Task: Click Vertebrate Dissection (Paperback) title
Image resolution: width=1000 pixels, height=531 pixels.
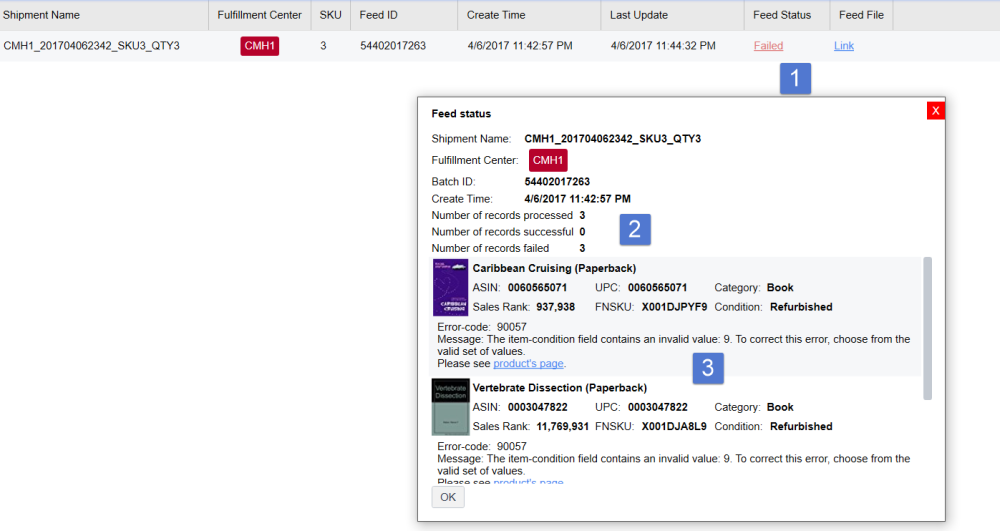Action: coord(559,388)
